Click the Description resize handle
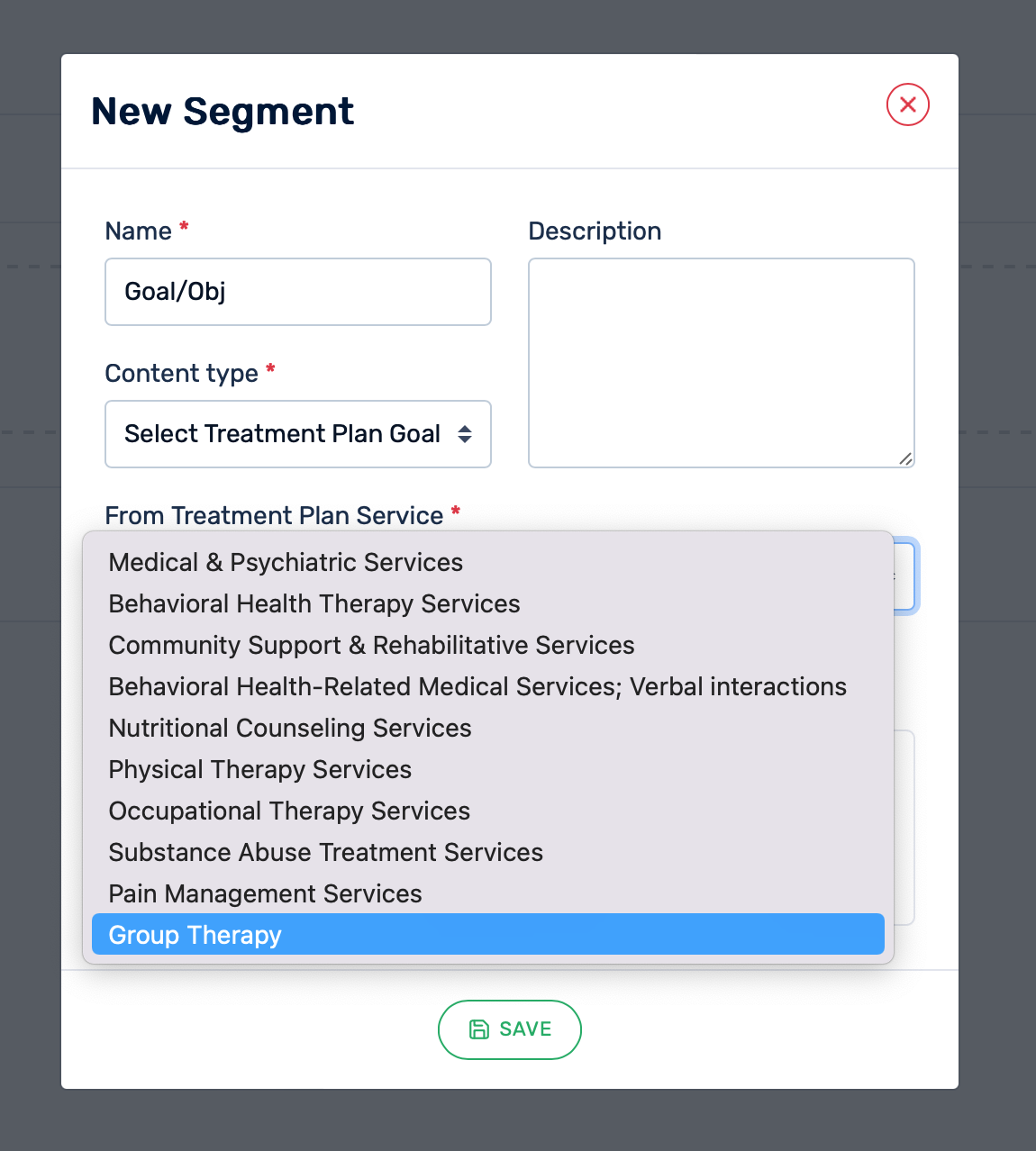The height and width of the screenshot is (1151, 1036). 906,459
